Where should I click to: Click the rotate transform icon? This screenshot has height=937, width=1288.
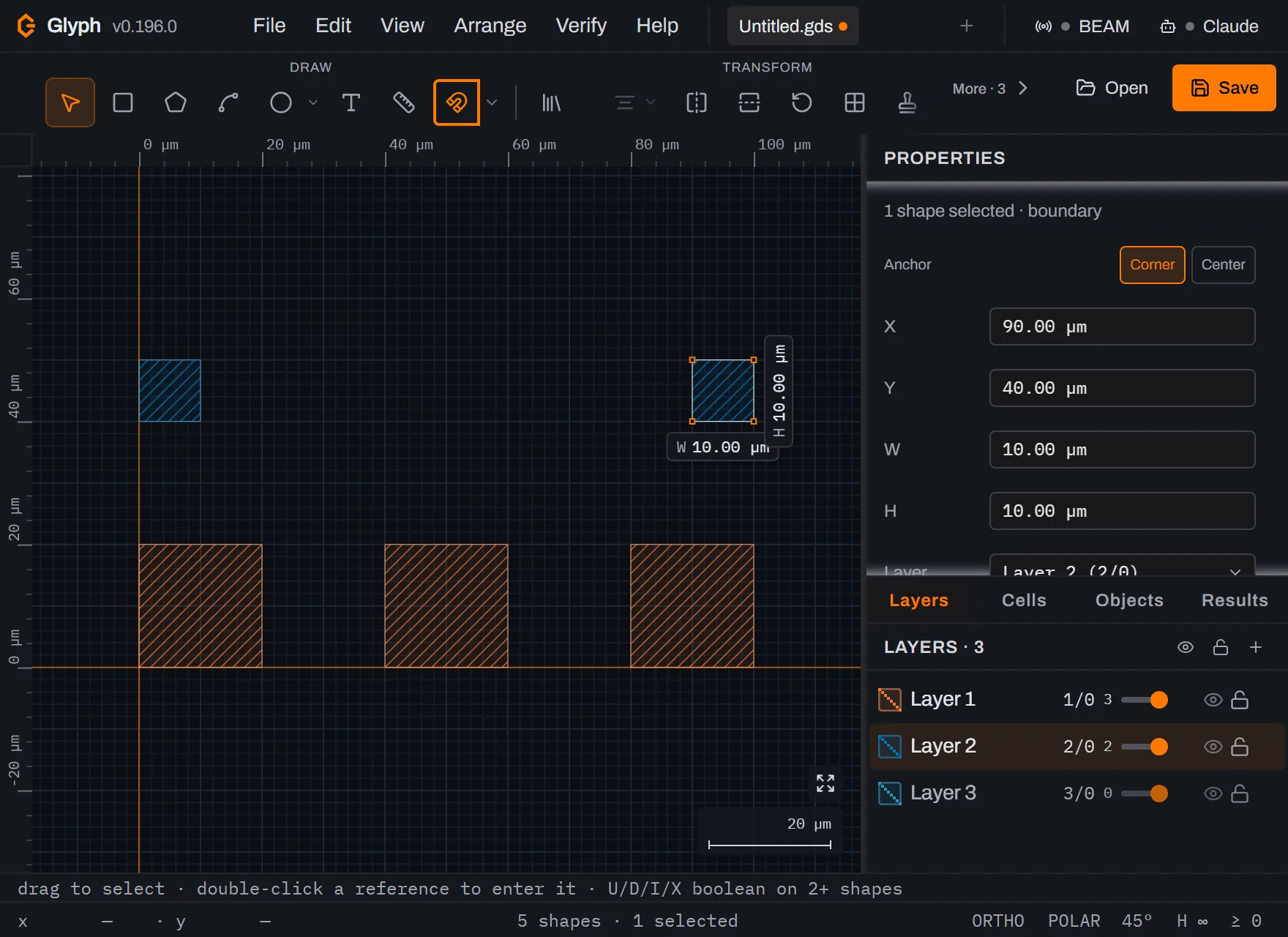(x=802, y=102)
